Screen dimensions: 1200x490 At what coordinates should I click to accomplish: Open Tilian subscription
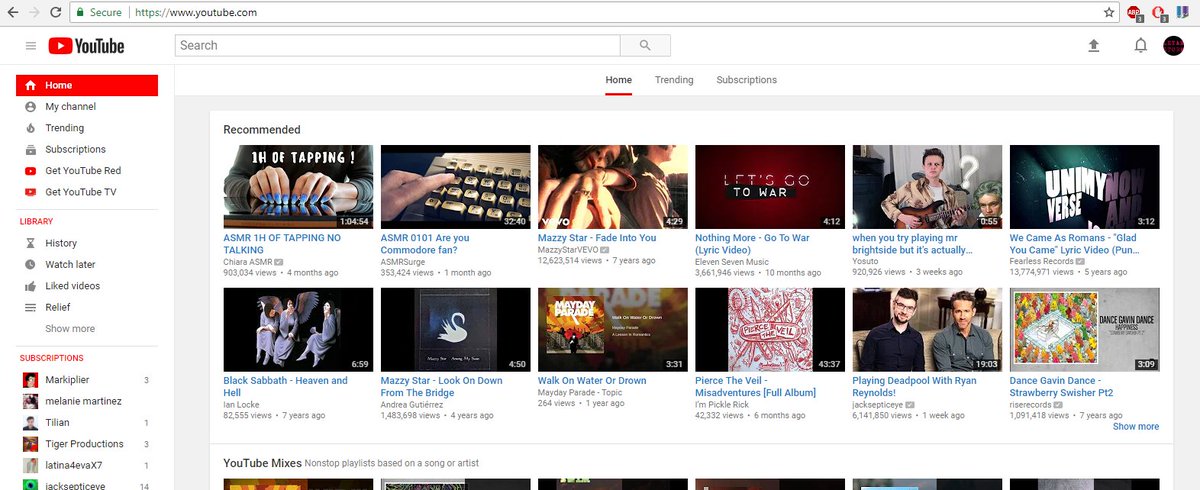click(87, 423)
